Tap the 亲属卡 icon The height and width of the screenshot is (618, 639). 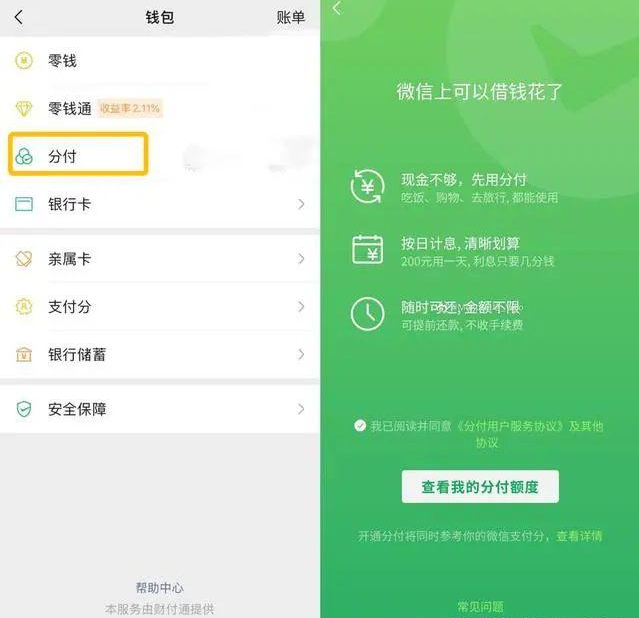pos(24,259)
